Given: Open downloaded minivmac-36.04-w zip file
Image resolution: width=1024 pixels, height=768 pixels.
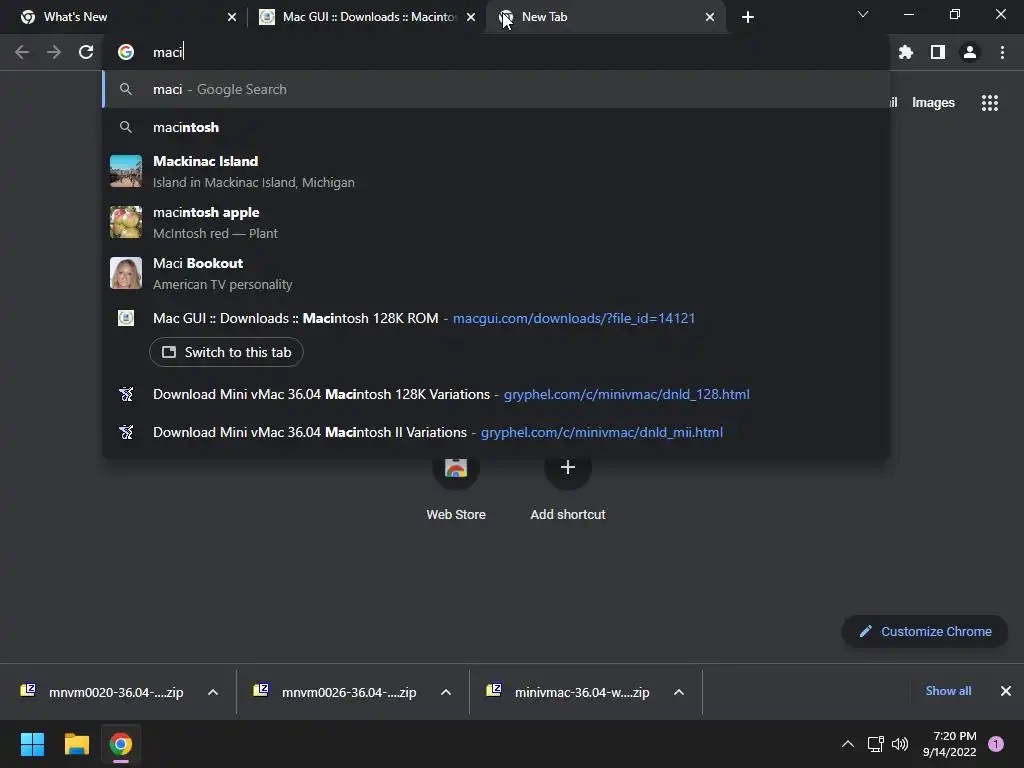Looking at the screenshot, I should click(x=569, y=692).
